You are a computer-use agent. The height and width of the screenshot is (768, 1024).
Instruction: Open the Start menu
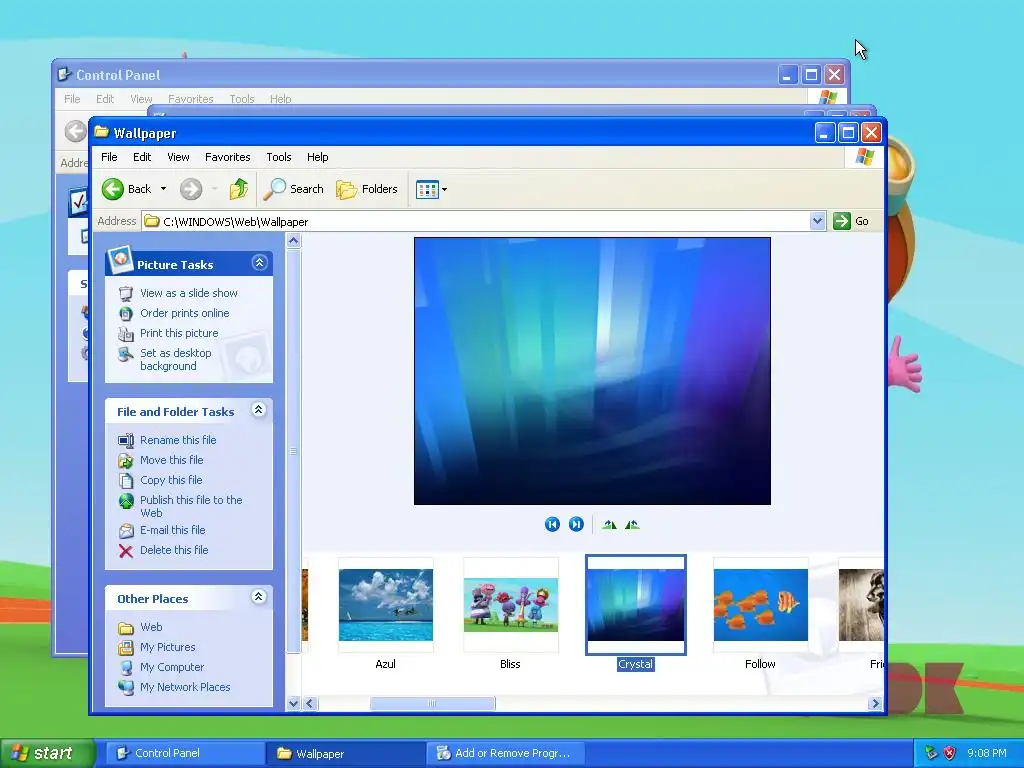click(x=47, y=754)
